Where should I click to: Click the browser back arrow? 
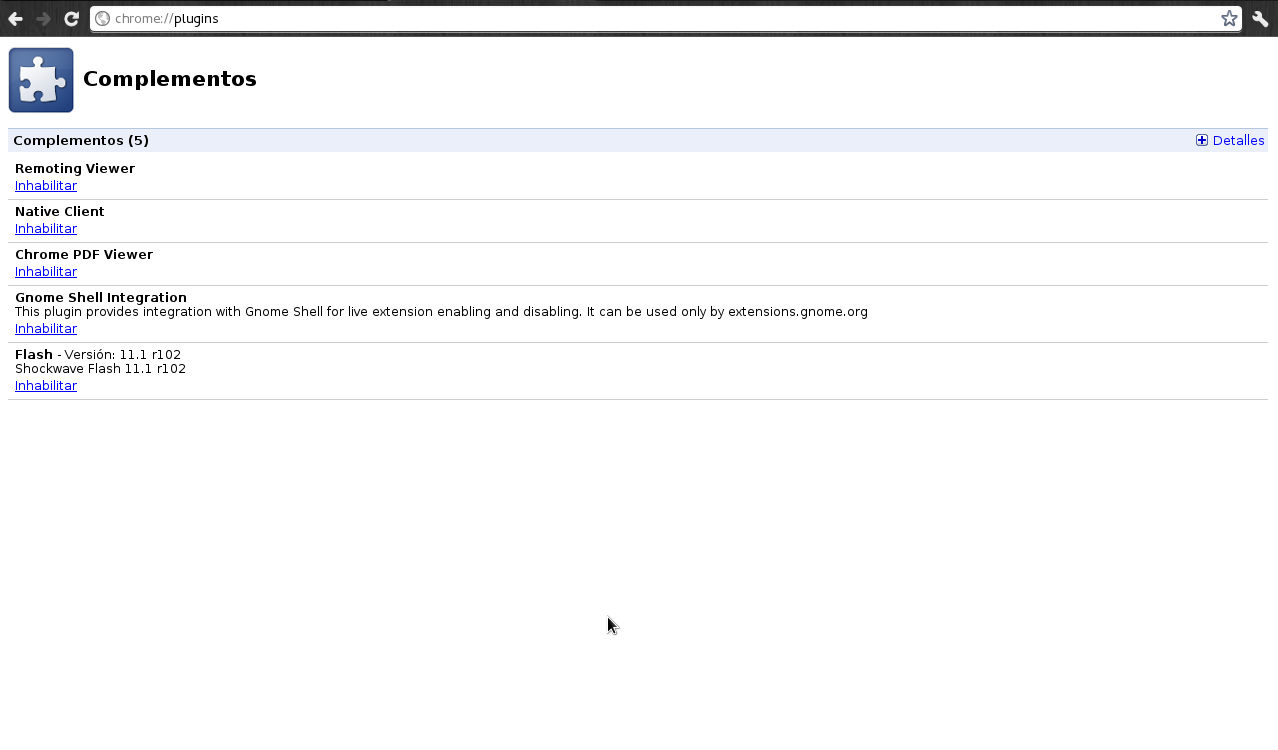tap(15, 19)
